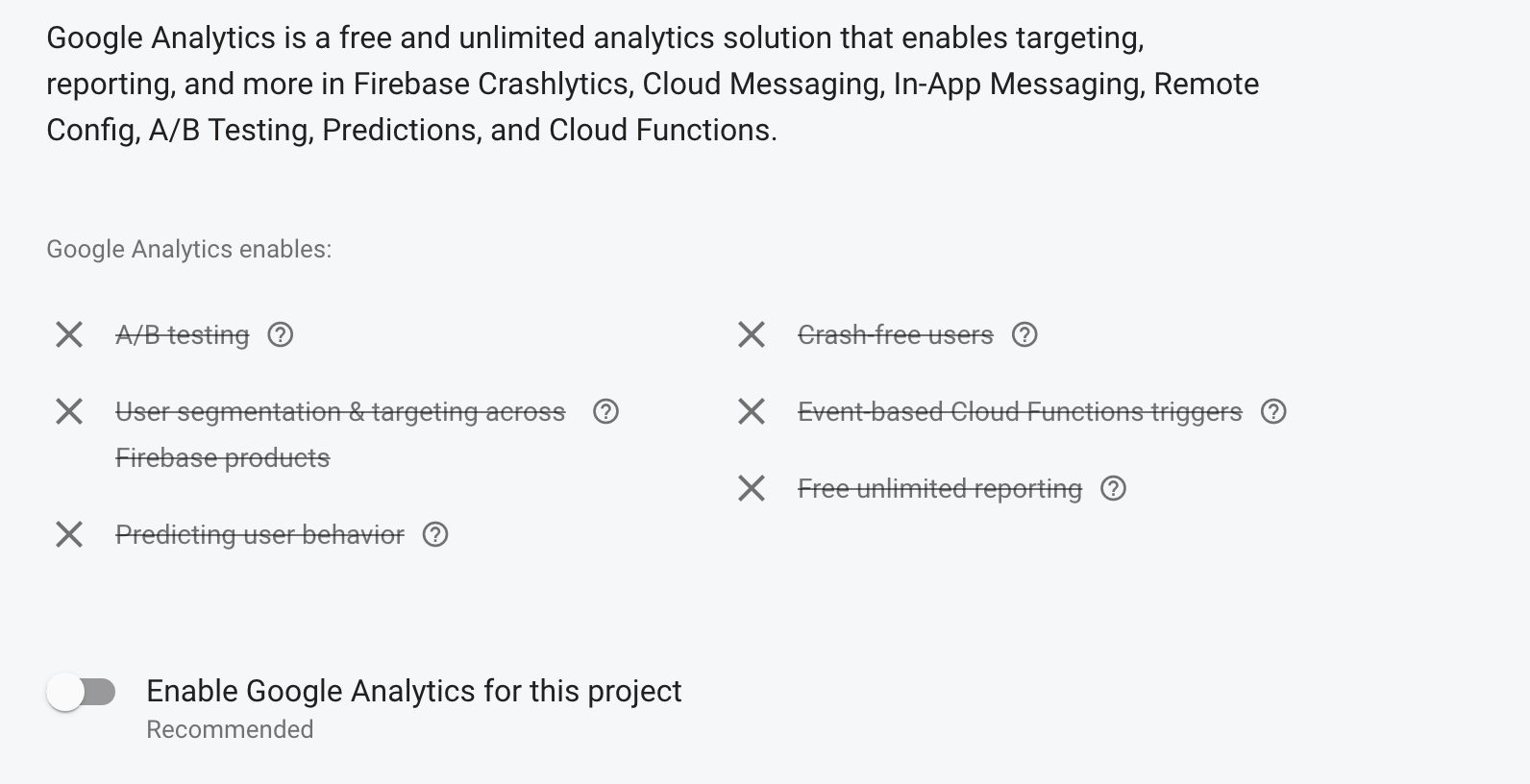Click the 'Enable Google Analytics for this project' label
The width and height of the screenshot is (1530, 784).
pyautogui.click(x=413, y=691)
